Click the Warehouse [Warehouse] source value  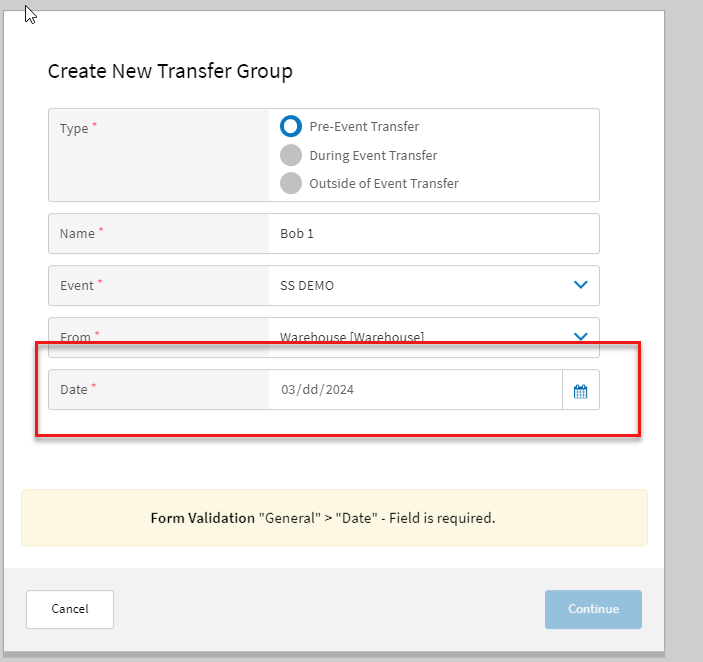tap(351, 337)
